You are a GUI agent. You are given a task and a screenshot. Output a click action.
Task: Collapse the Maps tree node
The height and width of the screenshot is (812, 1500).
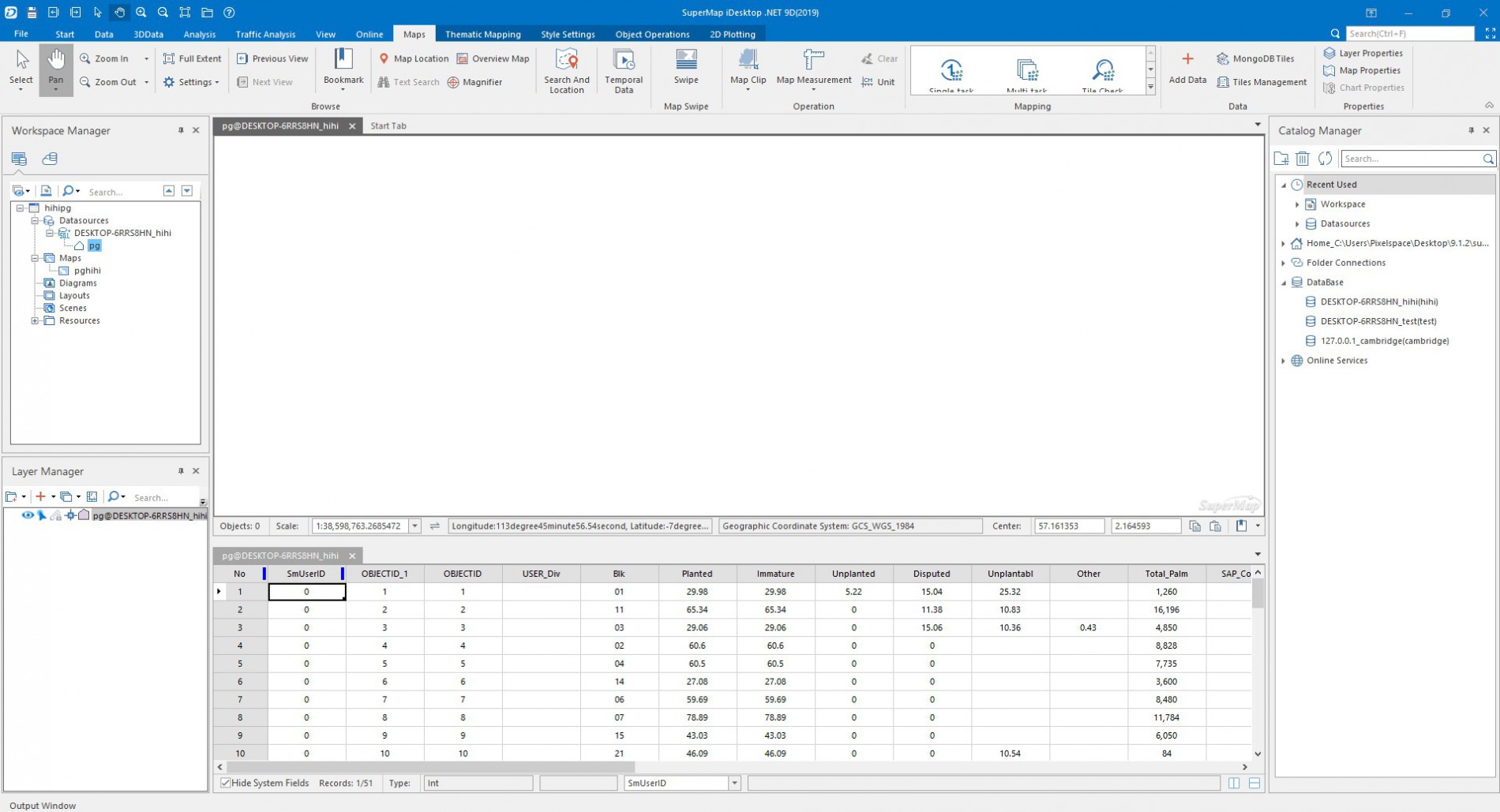(x=35, y=259)
